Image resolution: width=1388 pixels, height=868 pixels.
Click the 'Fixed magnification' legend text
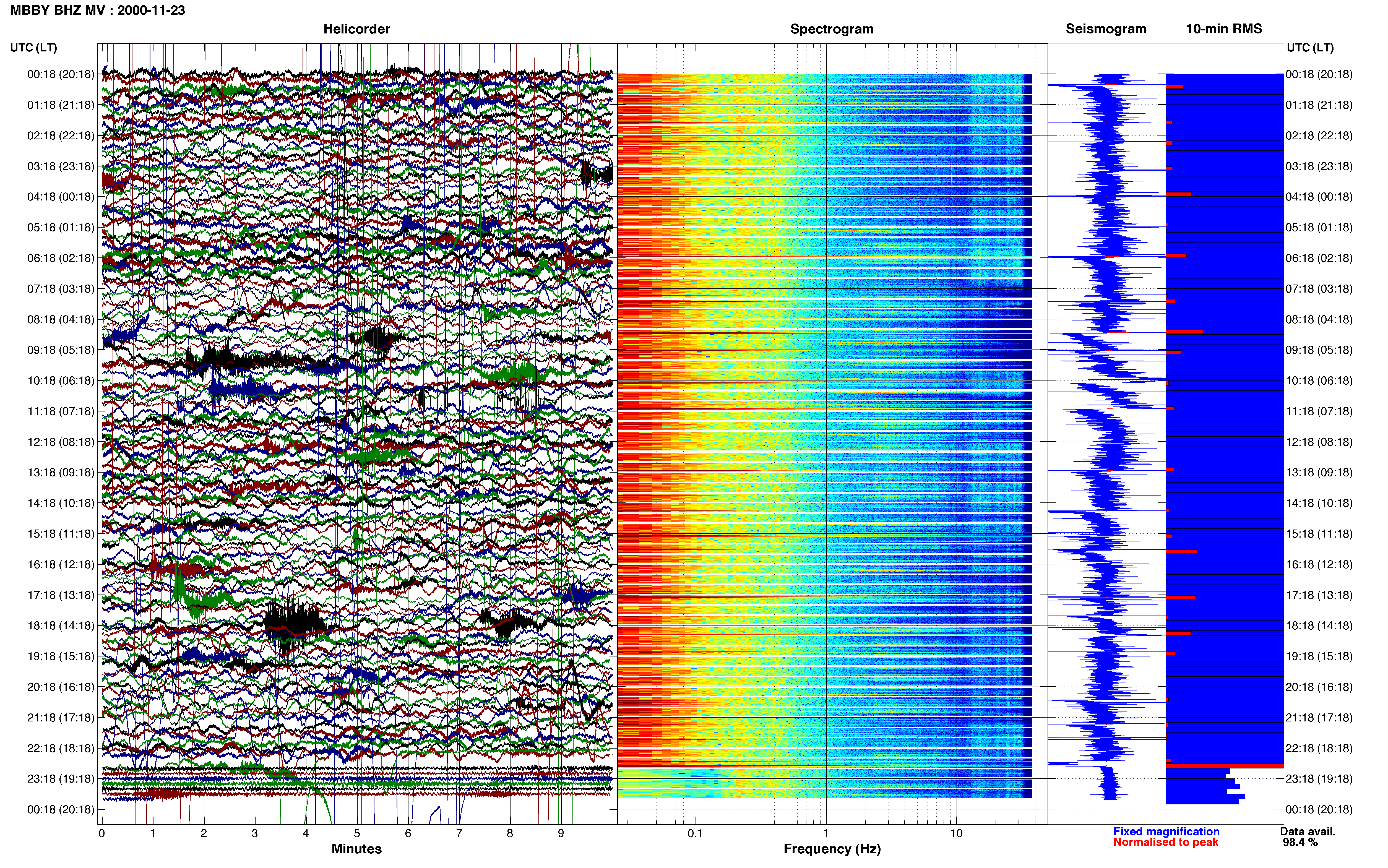pyautogui.click(x=1166, y=831)
